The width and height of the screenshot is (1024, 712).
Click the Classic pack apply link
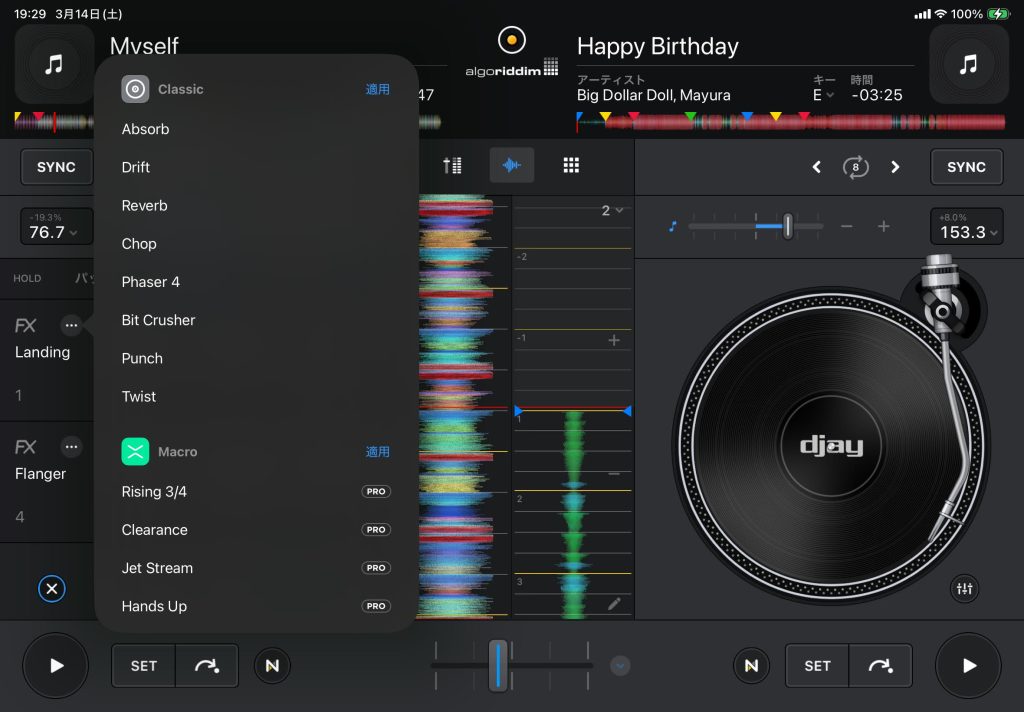[377, 89]
